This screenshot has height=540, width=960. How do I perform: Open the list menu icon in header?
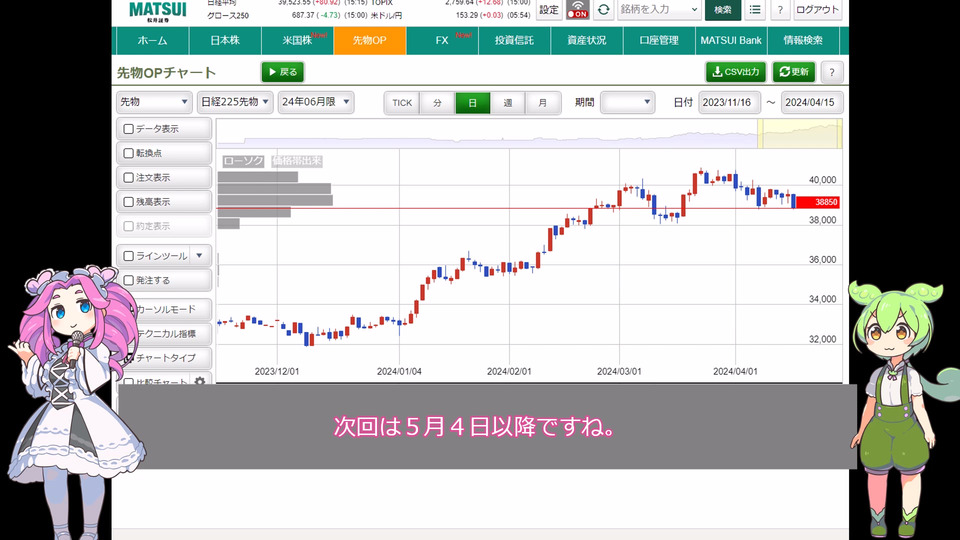click(755, 9)
